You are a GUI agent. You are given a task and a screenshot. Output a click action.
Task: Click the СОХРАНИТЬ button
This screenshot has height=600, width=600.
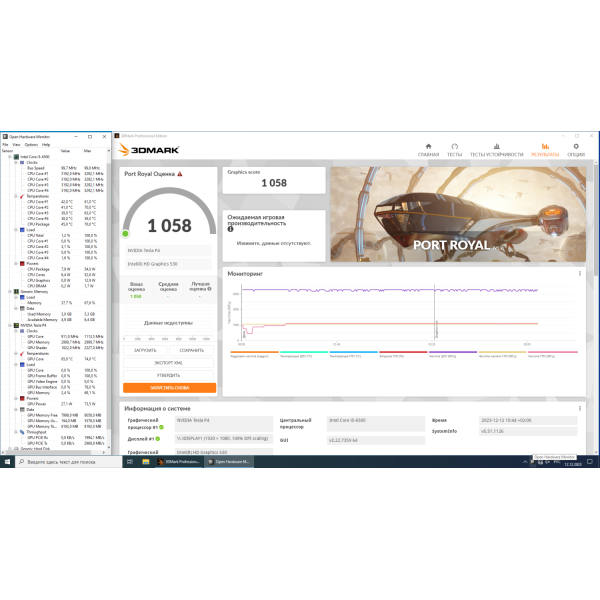point(191,350)
